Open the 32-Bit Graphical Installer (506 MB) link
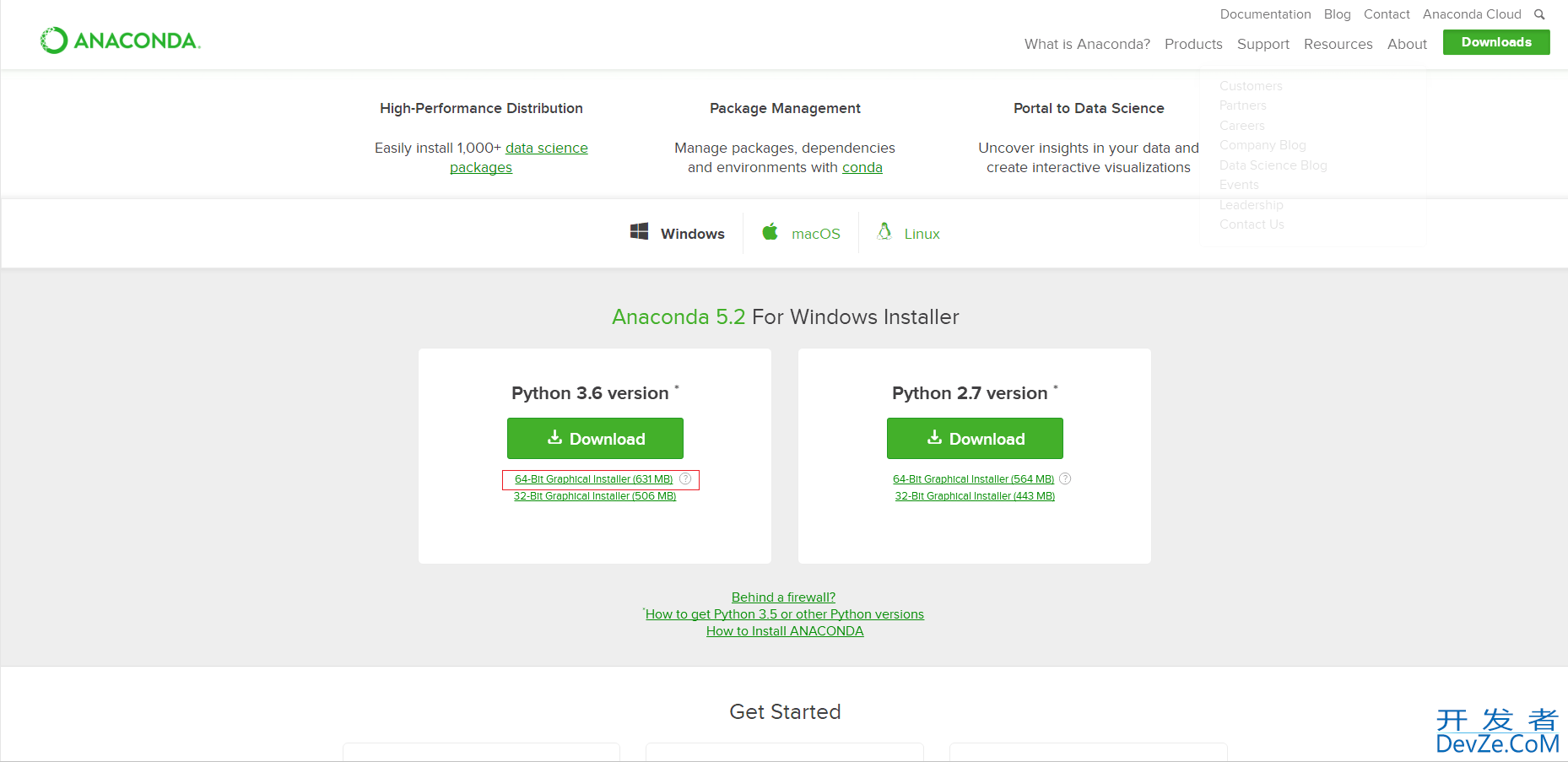Screen dimensions: 1568x762 click(595, 496)
